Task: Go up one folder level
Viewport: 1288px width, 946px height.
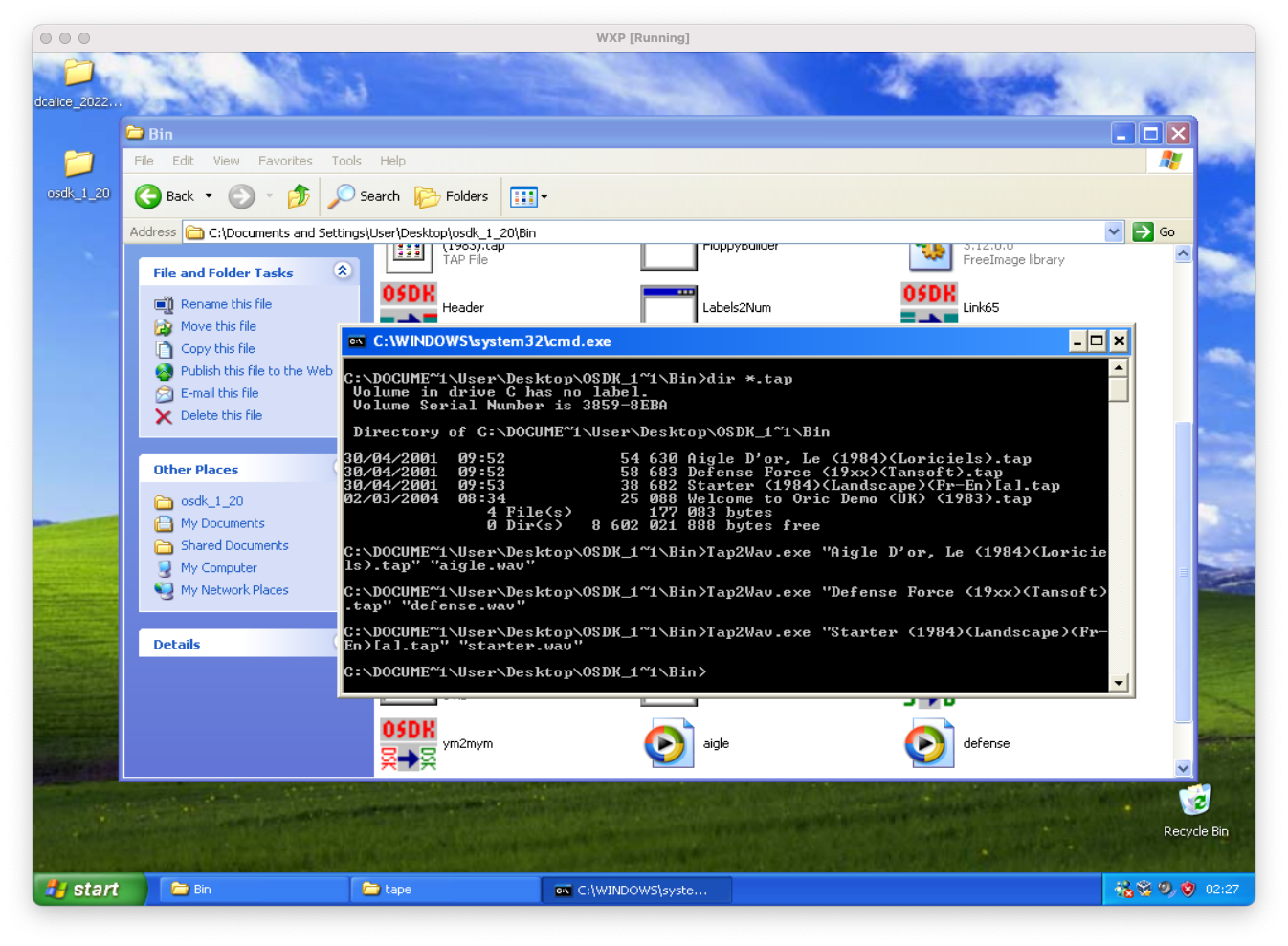Action: 299,196
